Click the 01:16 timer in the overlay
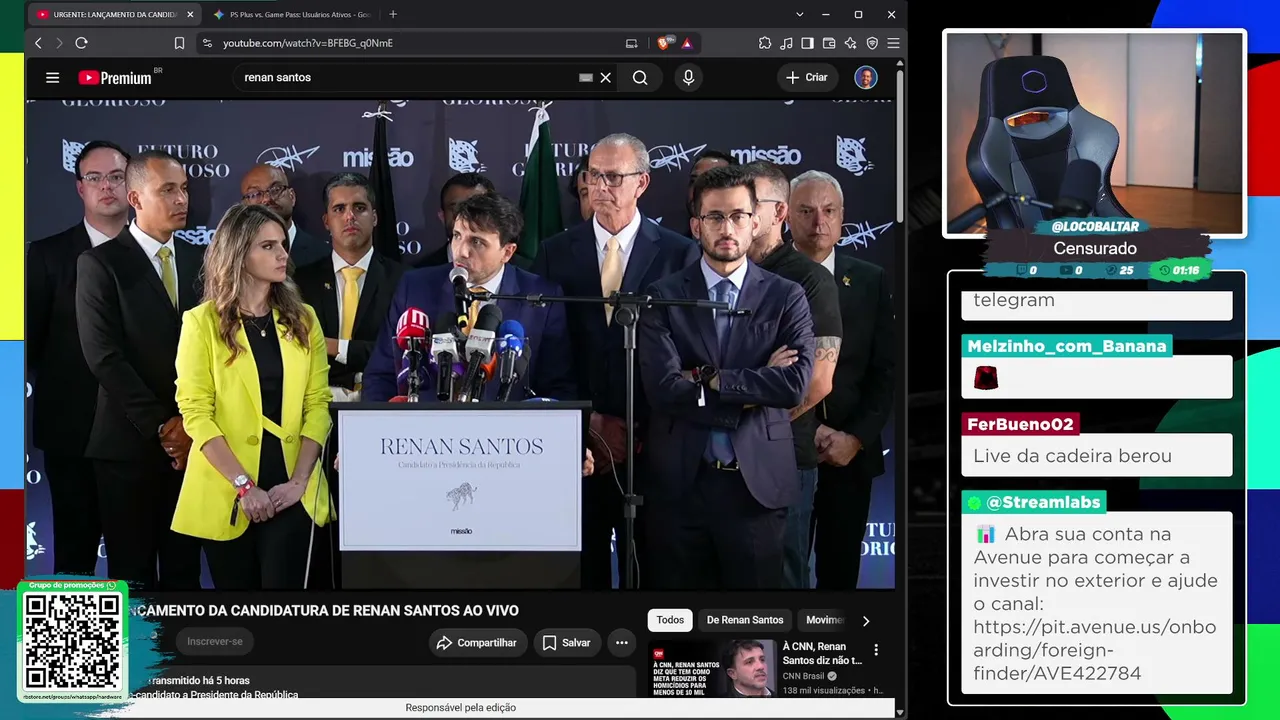The height and width of the screenshot is (720, 1280). [1179, 270]
